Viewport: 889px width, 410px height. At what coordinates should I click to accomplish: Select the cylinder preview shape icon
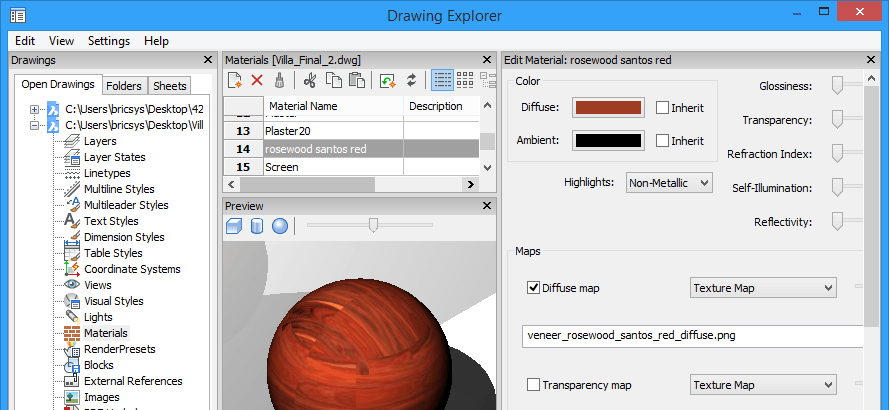click(257, 226)
